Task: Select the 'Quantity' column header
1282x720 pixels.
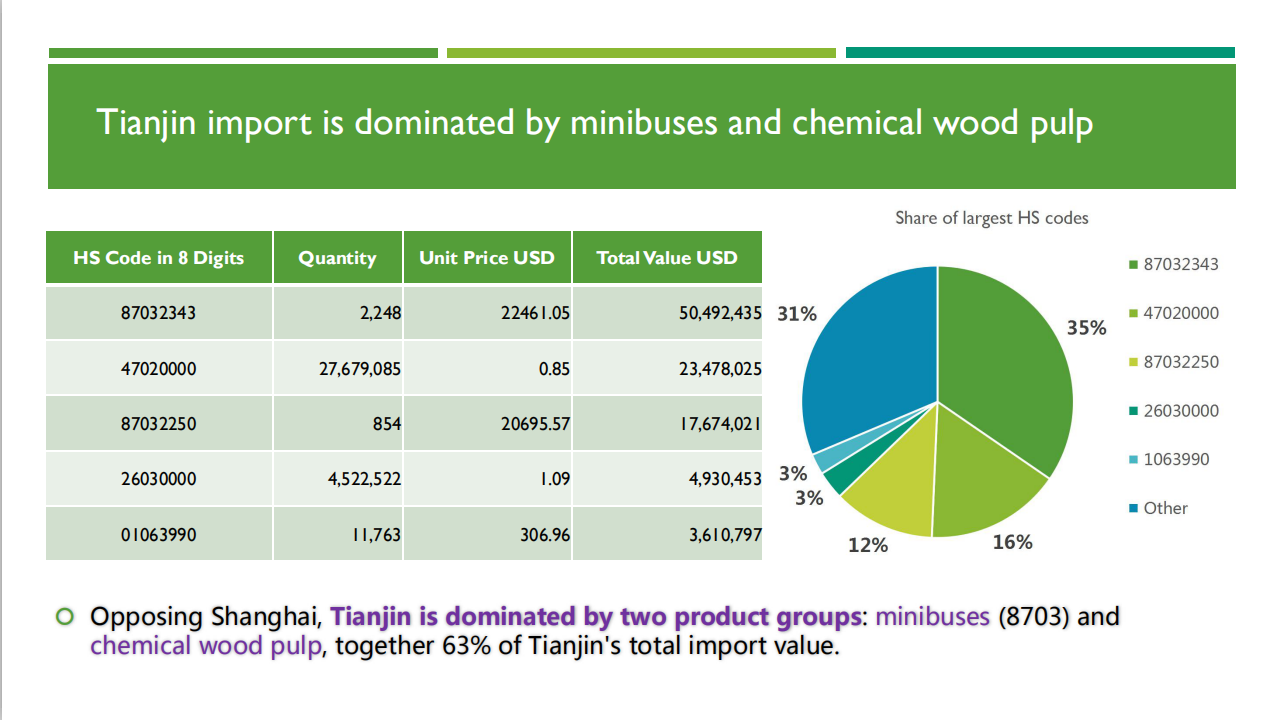Action: (x=338, y=257)
